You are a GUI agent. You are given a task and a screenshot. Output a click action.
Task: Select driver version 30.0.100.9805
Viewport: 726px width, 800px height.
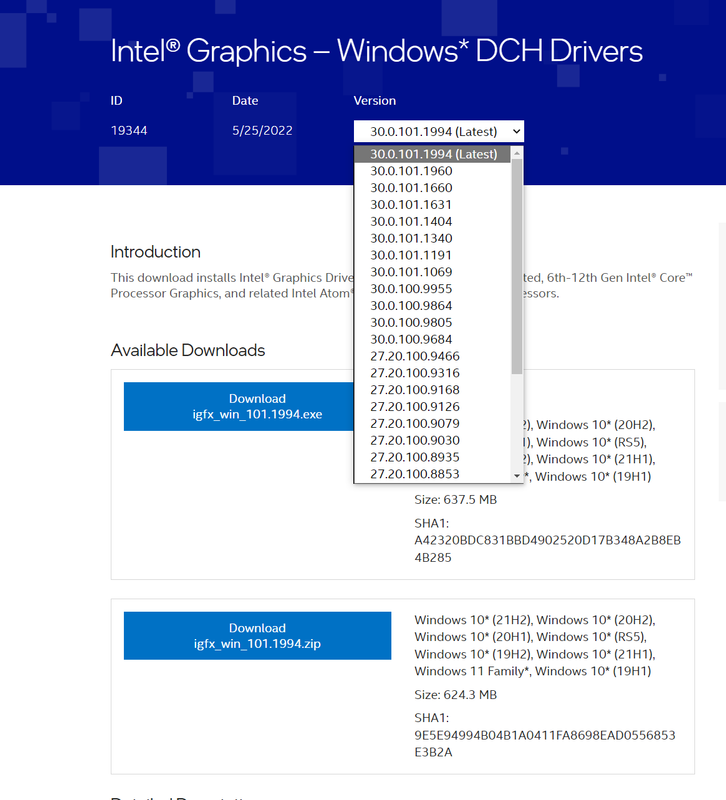pyautogui.click(x=433, y=322)
